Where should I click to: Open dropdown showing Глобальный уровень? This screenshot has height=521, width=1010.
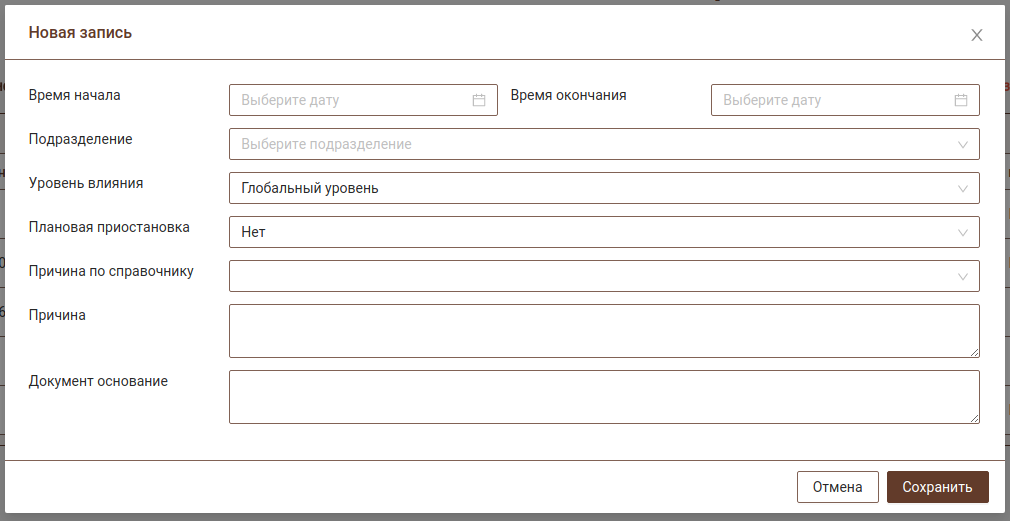tap(590, 188)
